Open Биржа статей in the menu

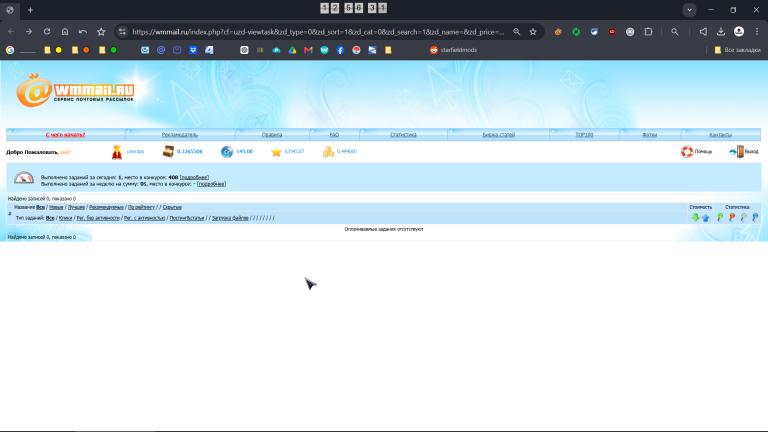point(499,135)
